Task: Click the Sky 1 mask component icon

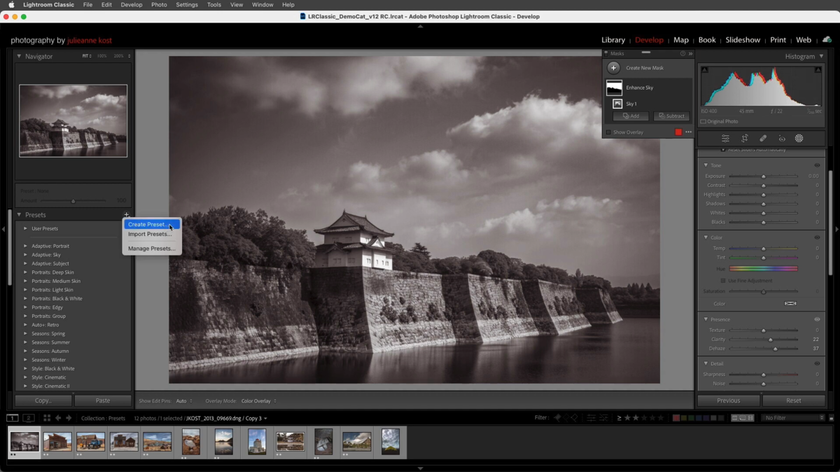Action: pyautogui.click(x=618, y=103)
